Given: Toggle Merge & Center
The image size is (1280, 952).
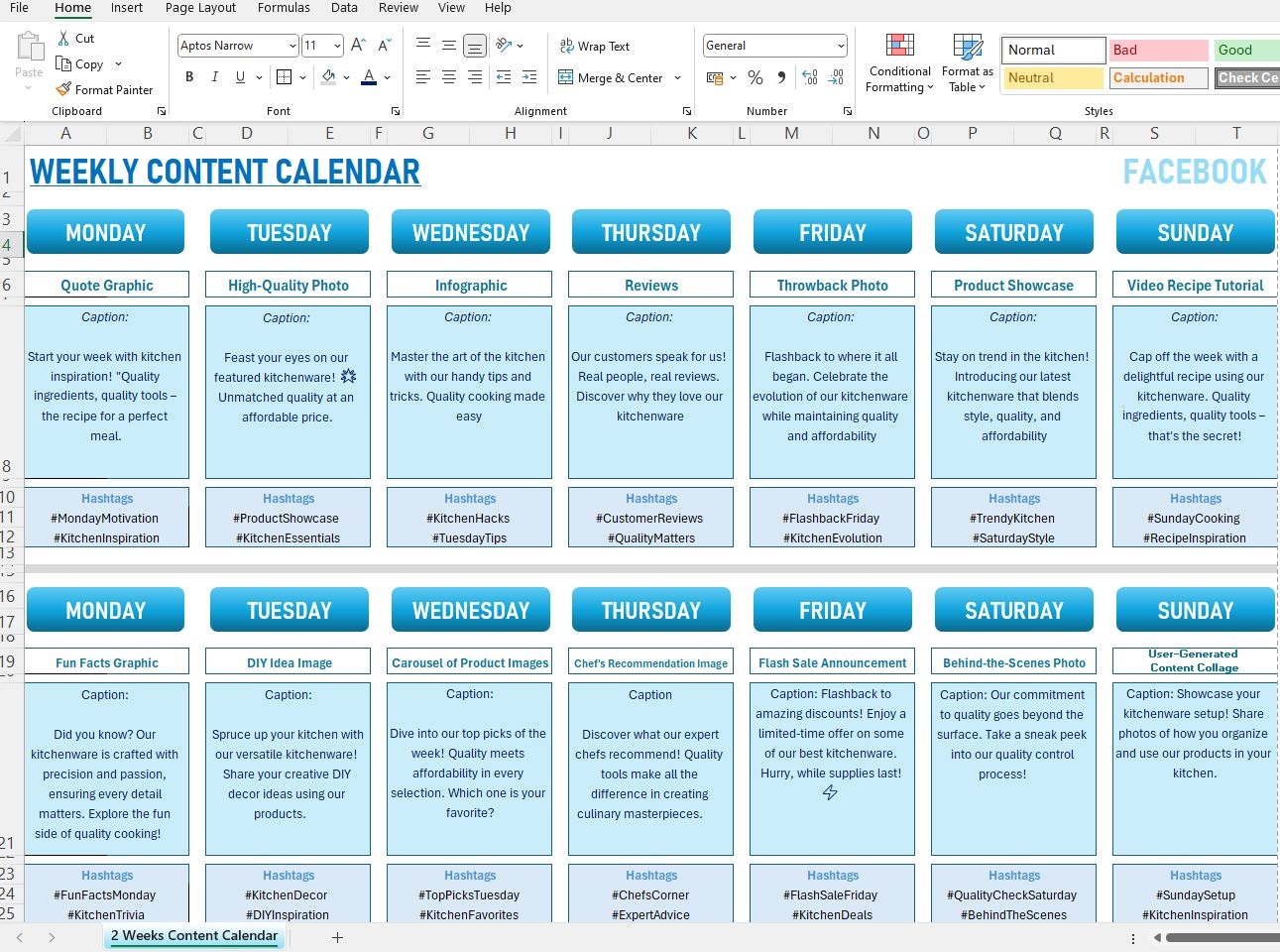Looking at the screenshot, I should point(611,77).
